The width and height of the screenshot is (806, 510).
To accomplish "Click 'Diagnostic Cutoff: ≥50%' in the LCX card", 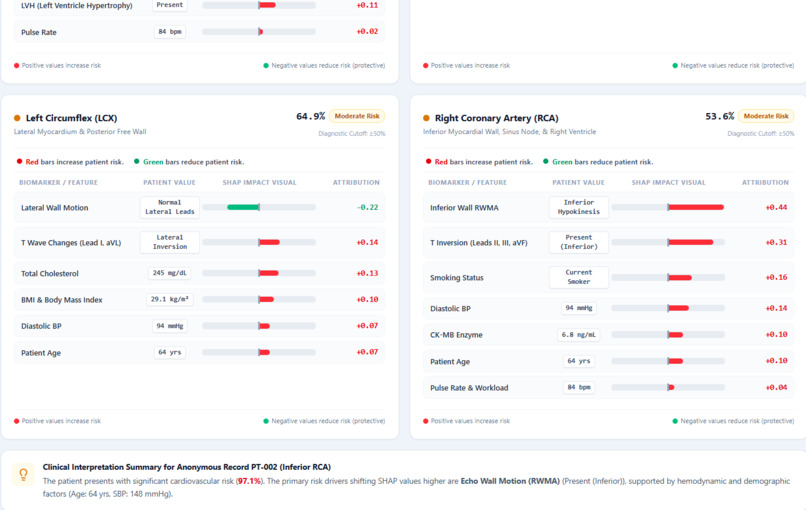I will (352, 134).
